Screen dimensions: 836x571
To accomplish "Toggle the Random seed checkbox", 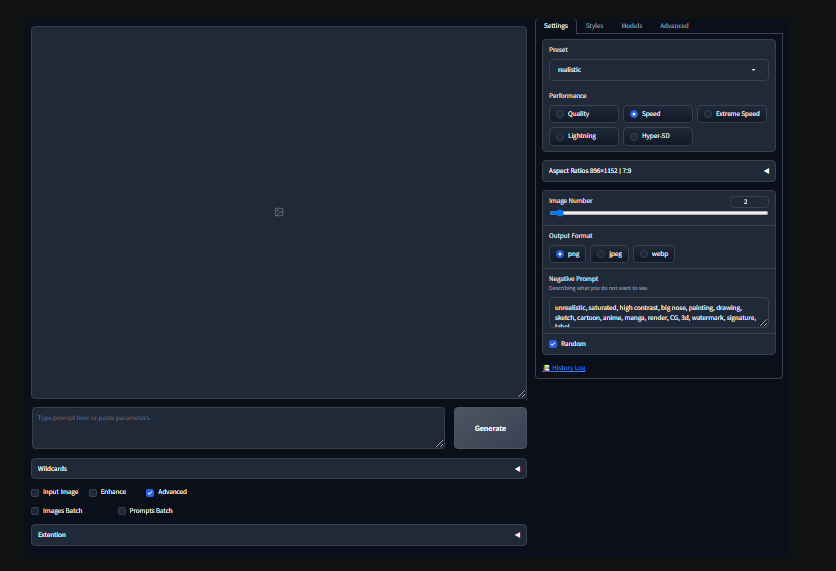I will 553,344.
